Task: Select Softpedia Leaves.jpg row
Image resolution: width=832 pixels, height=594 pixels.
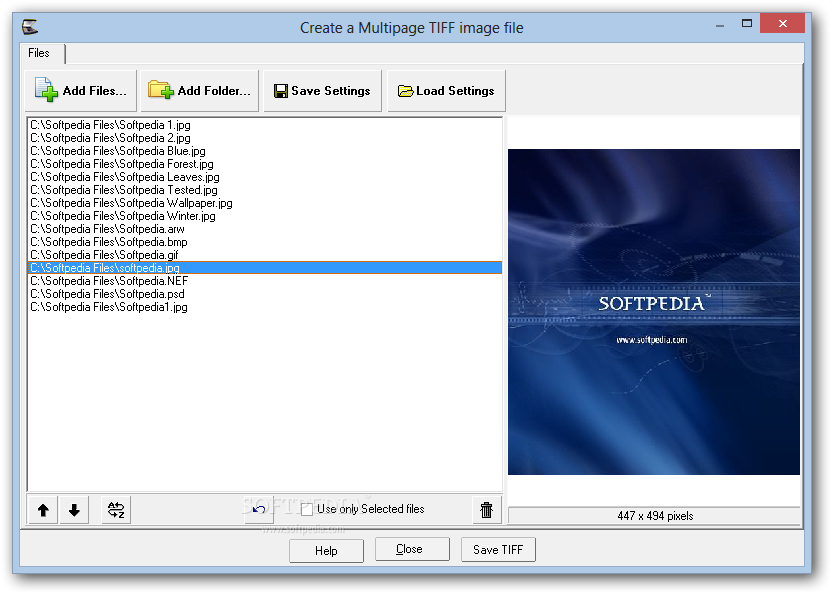Action: coord(264,177)
